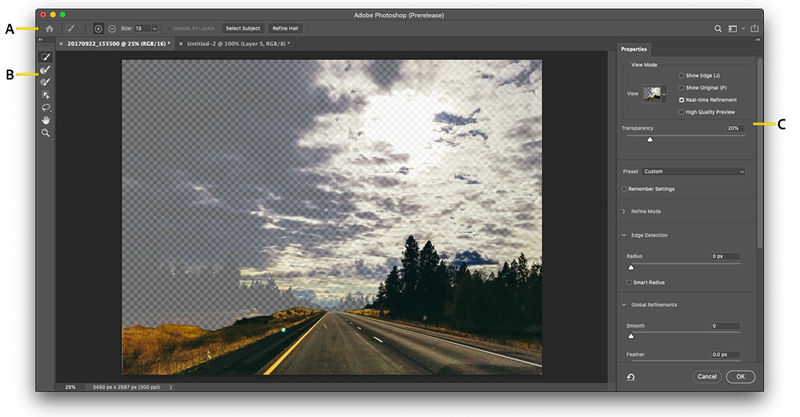Select the Object Selection tool

point(46,95)
